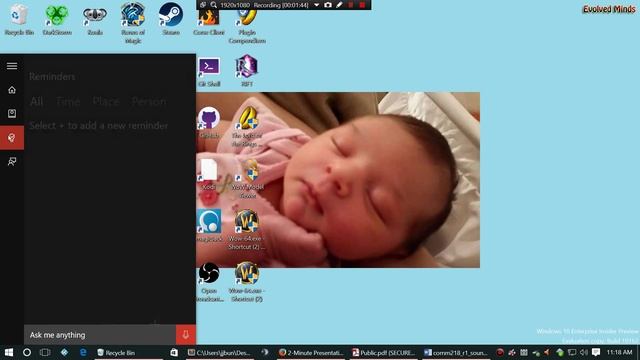Switch to C:\Users taskbar window
Screen dimensions: 640x360
(219, 352)
